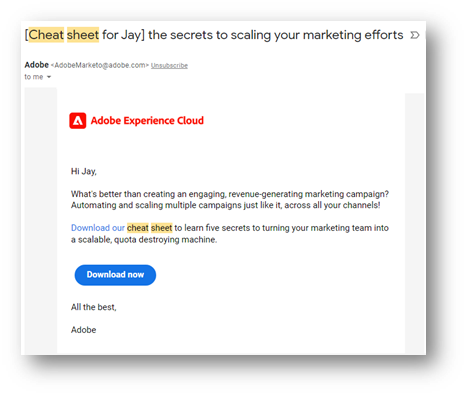Select the AdobeMarketo@adobe.com sender address
Screen dimensions: 468x397
pos(100,65)
